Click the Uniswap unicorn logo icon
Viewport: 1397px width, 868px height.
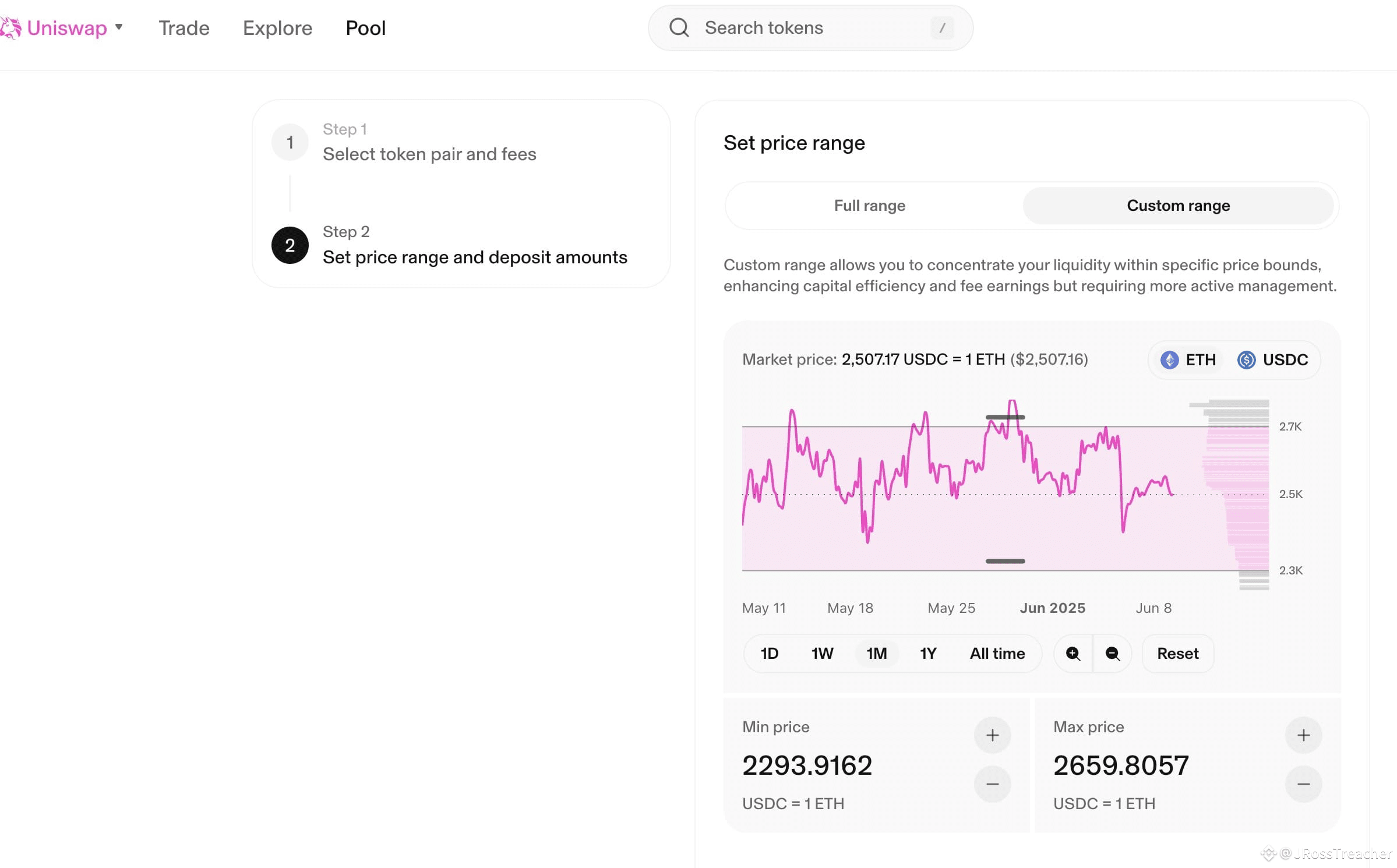[x=10, y=28]
